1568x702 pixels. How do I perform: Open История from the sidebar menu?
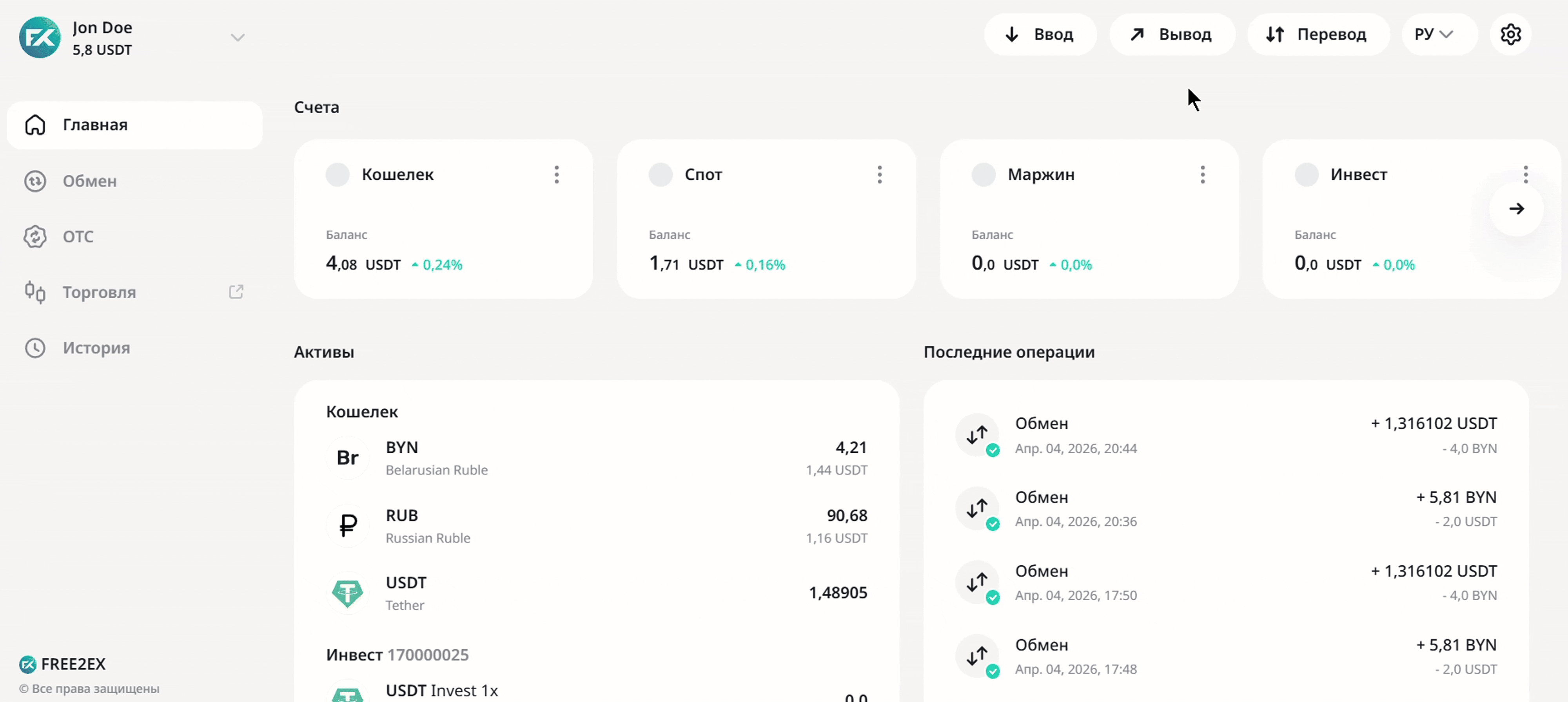[x=96, y=348]
